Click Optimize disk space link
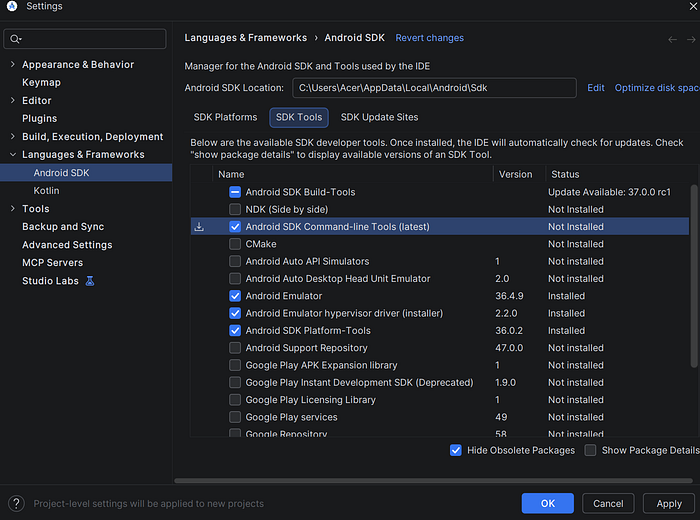 click(x=657, y=88)
